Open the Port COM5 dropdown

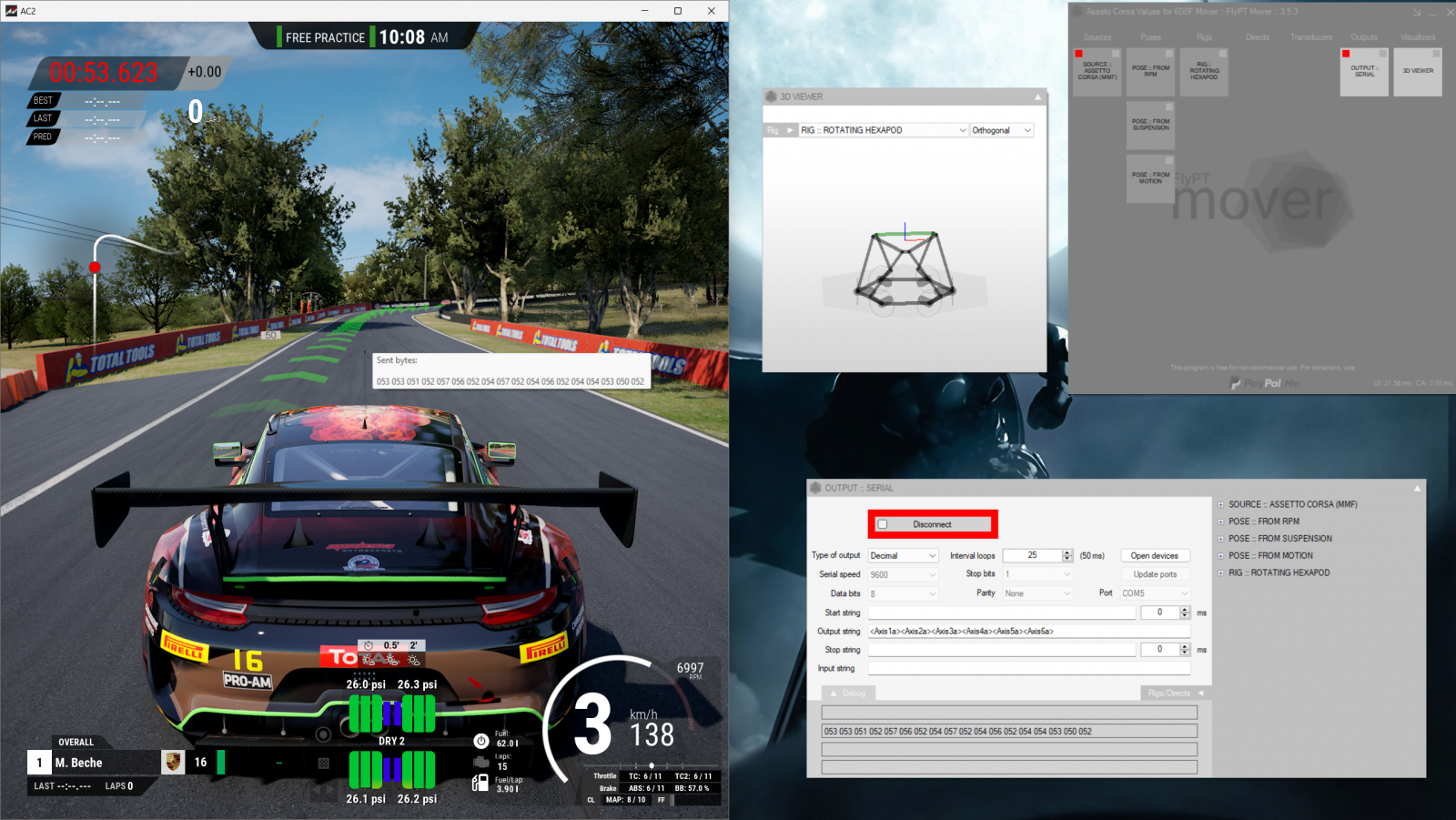(1156, 593)
